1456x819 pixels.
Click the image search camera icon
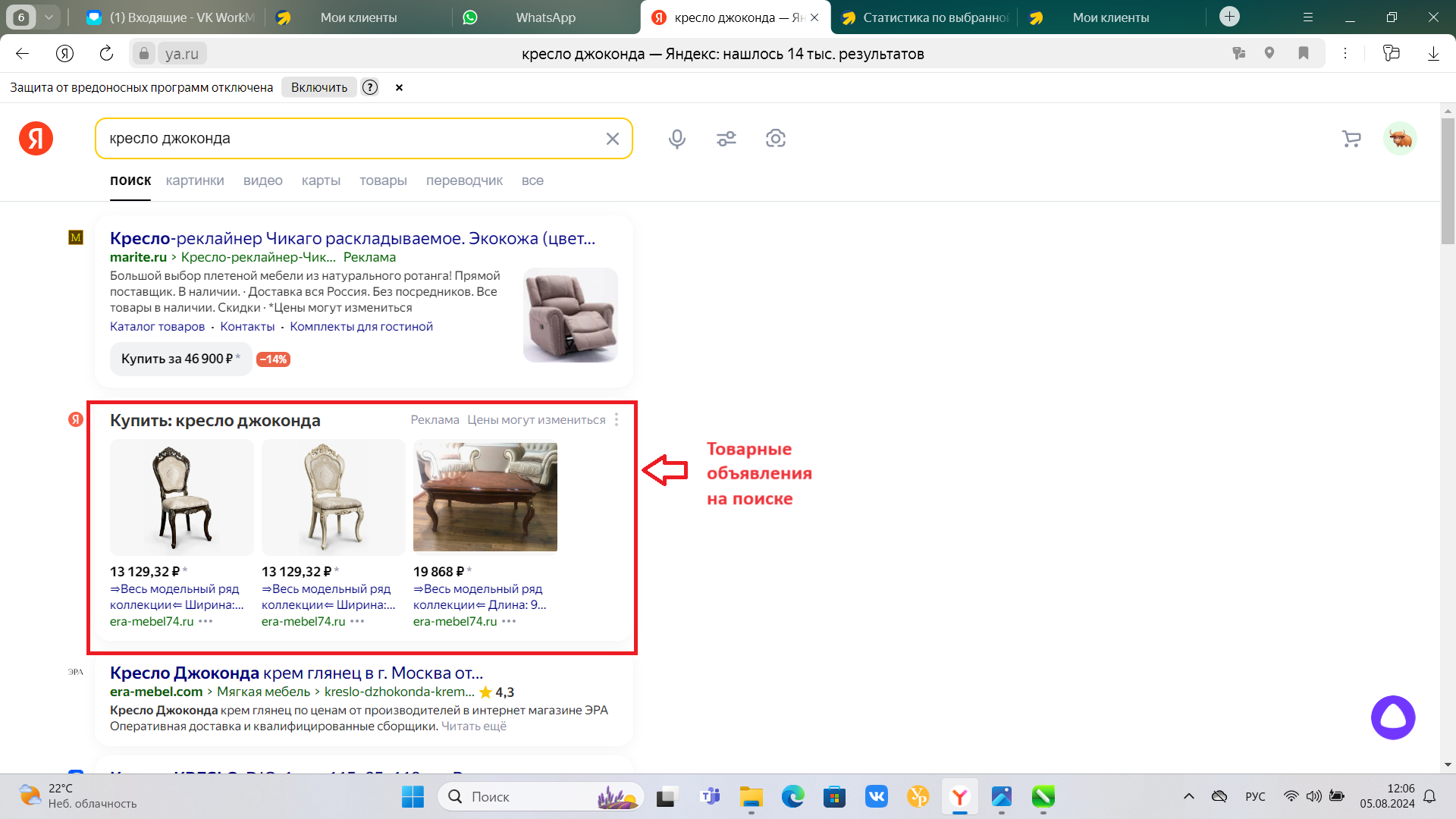pos(775,139)
